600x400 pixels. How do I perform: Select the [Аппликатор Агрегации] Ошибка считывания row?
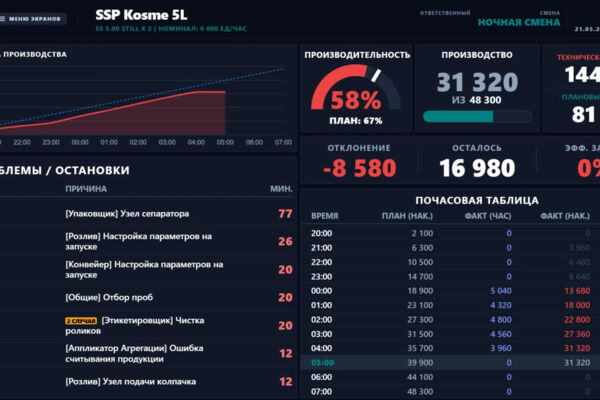tap(148, 353)
